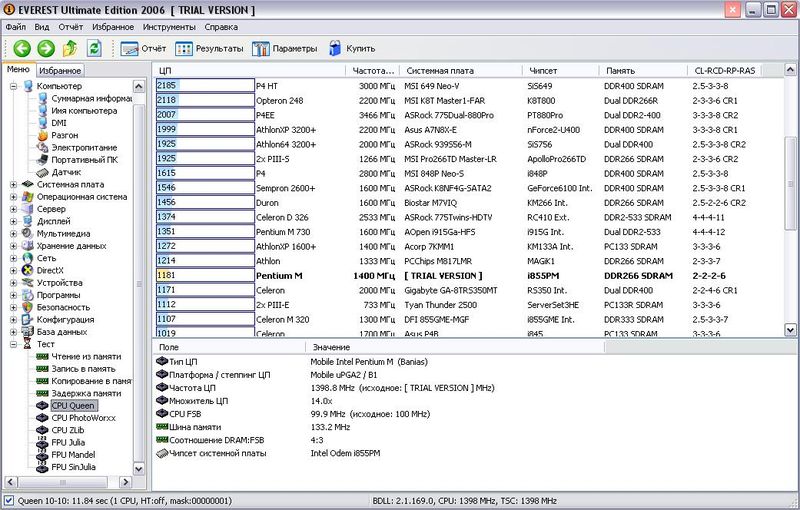Expand the Мультимедиа tree node
Viewport: 800px width, 510px height.
coord(14,234)
